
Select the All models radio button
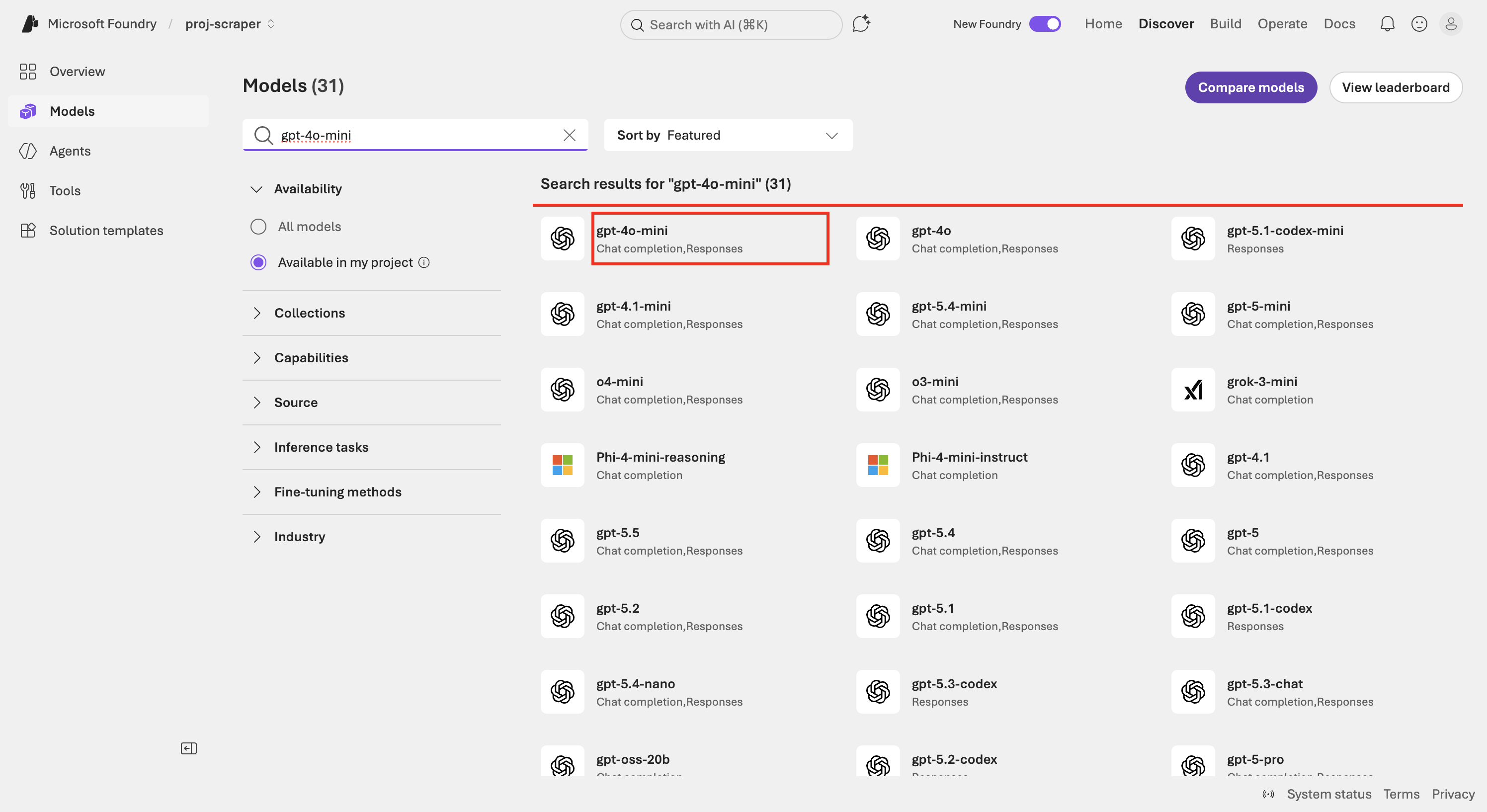tap(258, 226)
